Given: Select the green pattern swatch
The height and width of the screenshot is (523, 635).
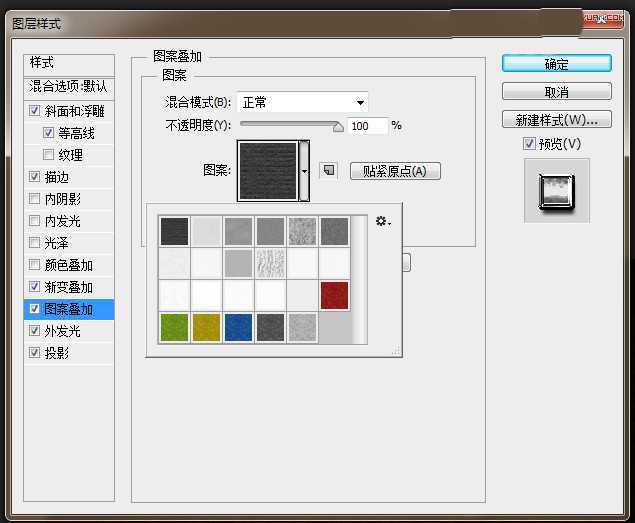Looking at the screenshot, I should 174,327.
